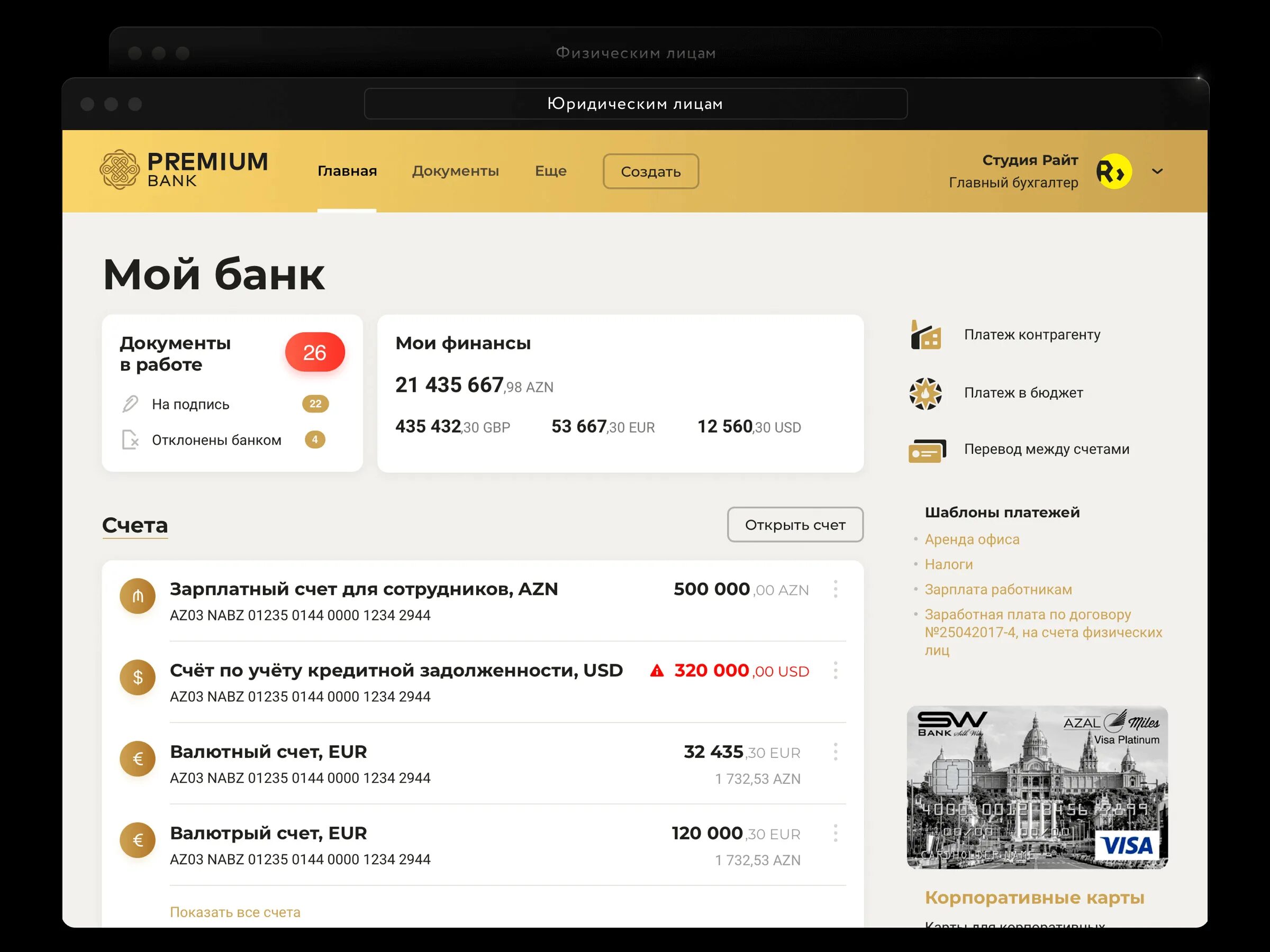
Task: Click the Платеж контрагенту factory icon
Action: (x=926, y=335)
